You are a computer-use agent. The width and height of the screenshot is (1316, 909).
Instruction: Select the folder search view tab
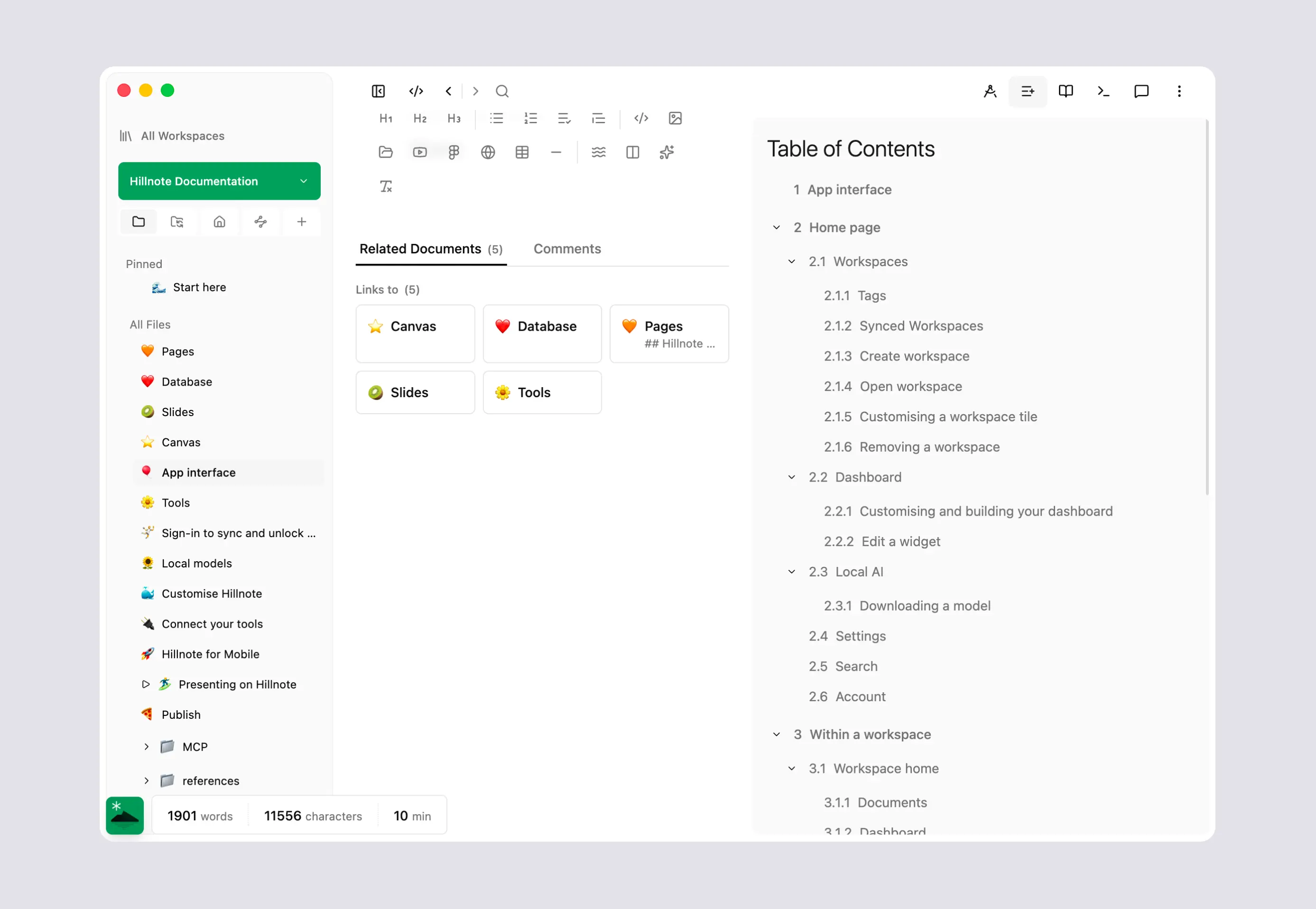click(177, 222)
